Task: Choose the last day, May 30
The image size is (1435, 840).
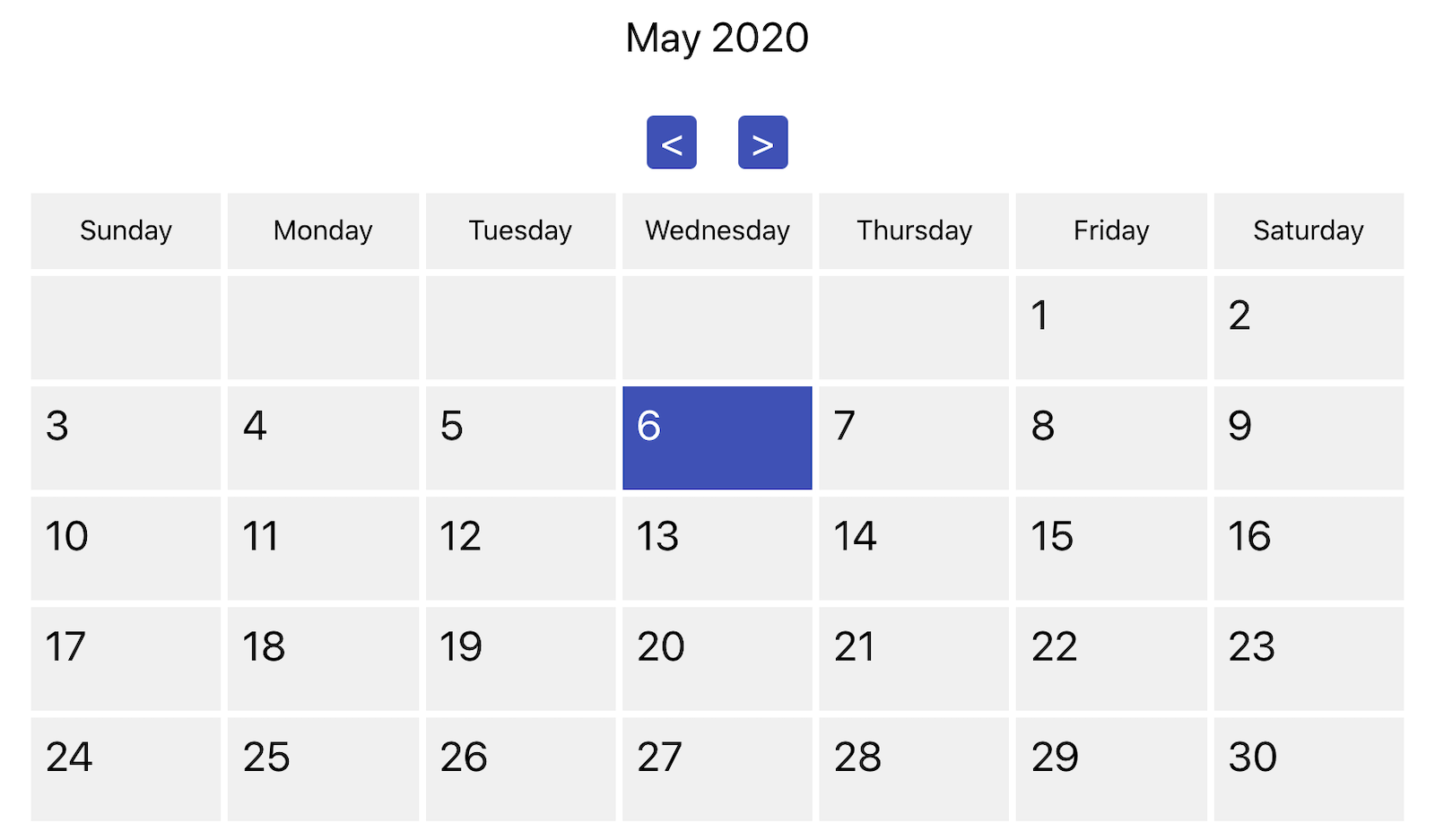Action: [x=1308, y=768]
